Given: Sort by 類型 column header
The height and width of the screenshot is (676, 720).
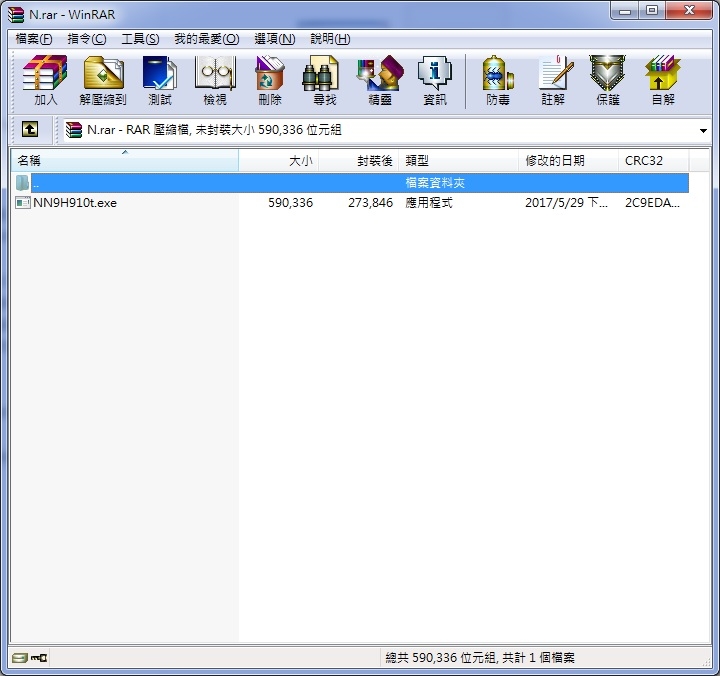Looking at the screenshot, I should [x=459, y=161].
